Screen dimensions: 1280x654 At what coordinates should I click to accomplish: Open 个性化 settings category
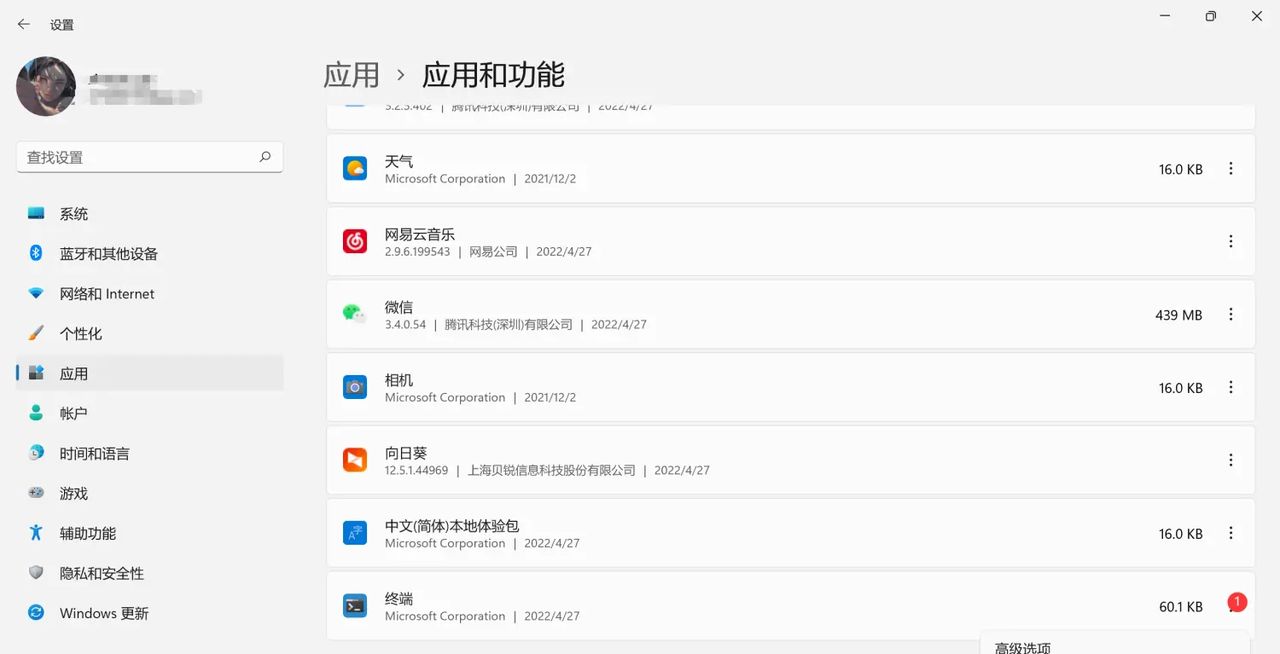150,334
